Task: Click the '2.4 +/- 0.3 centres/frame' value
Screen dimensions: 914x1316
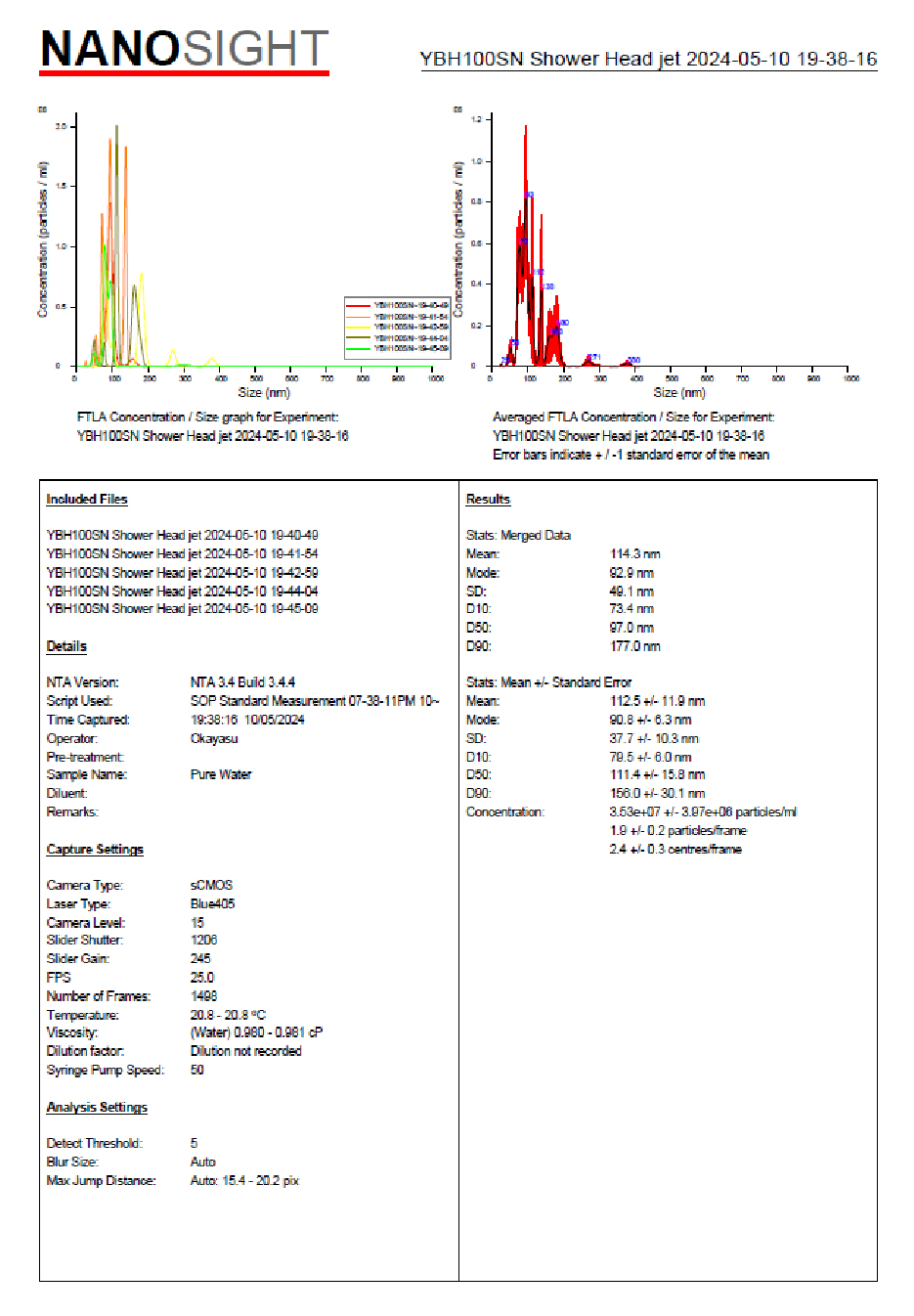Action: pos(675,849)
